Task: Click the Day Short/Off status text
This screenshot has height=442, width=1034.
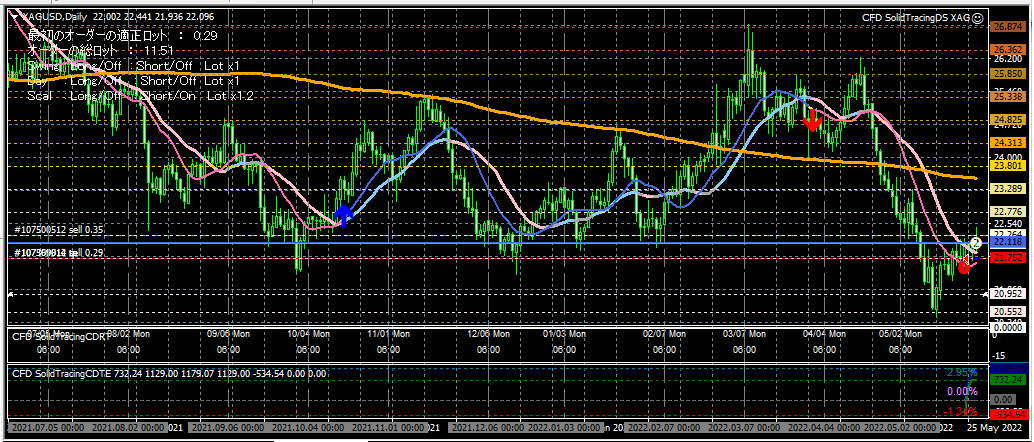Action: pyautogui.click(x=168, y=80)
